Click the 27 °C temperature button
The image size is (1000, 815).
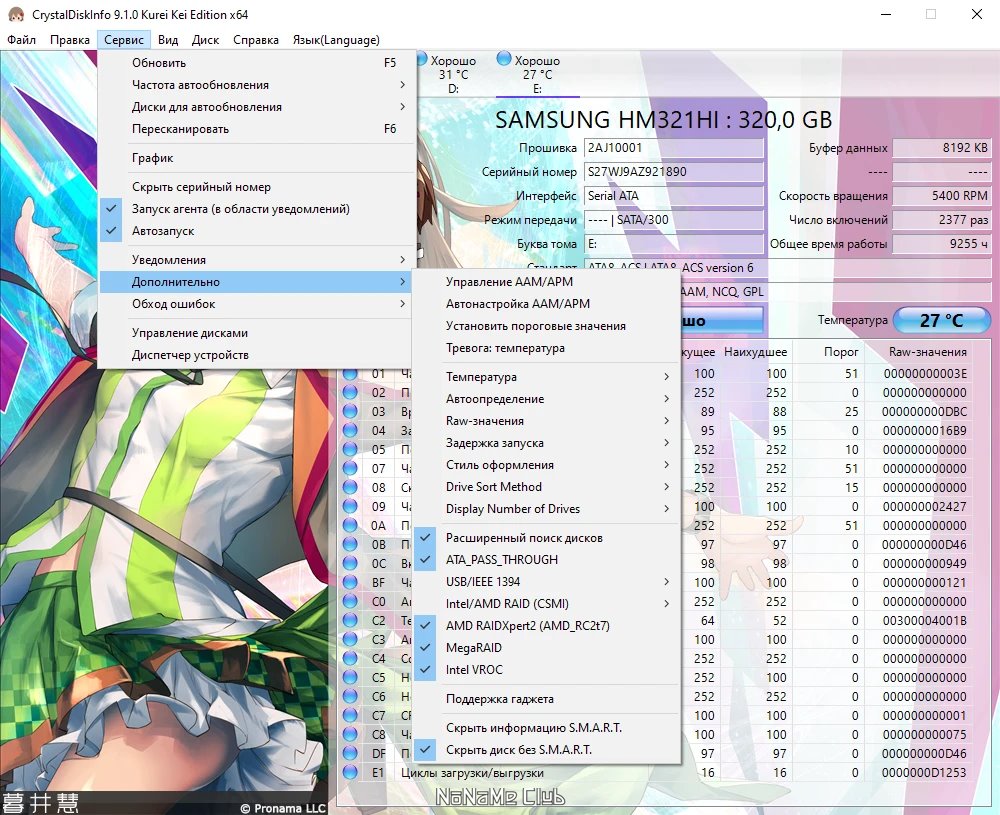pyautogui.click(x=941, y=320)
